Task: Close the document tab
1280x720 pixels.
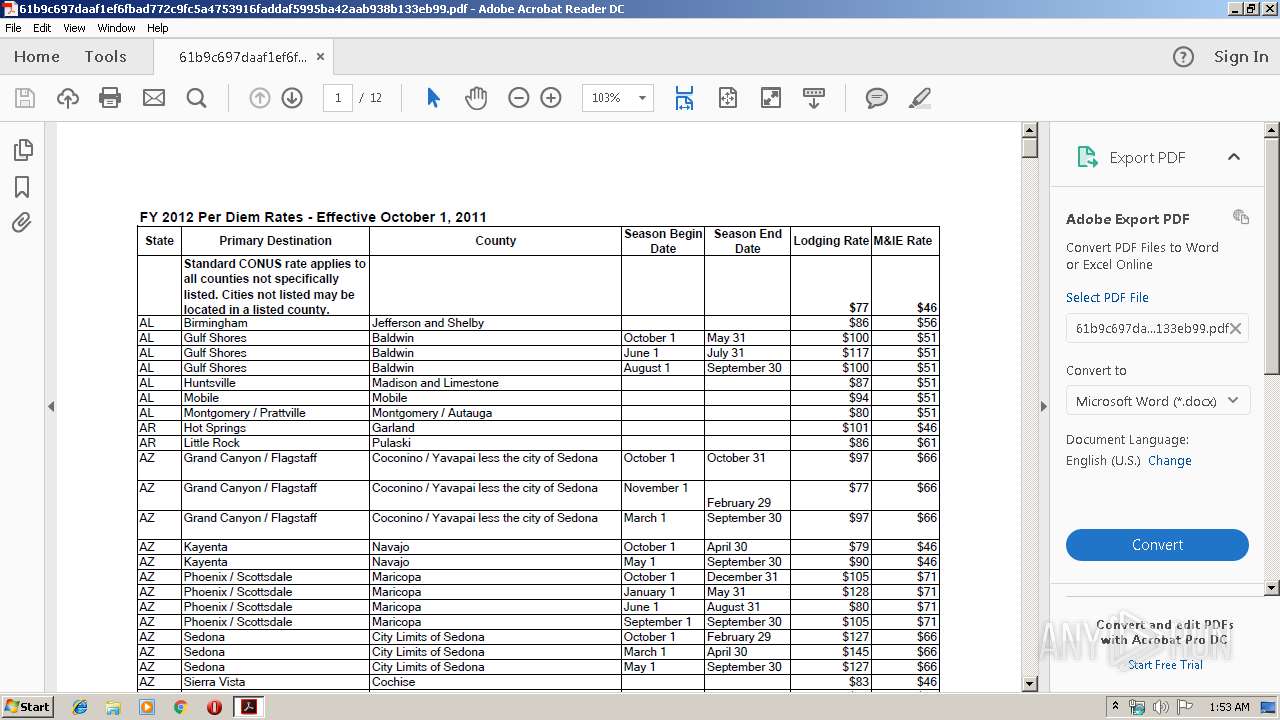Action: 320,57
